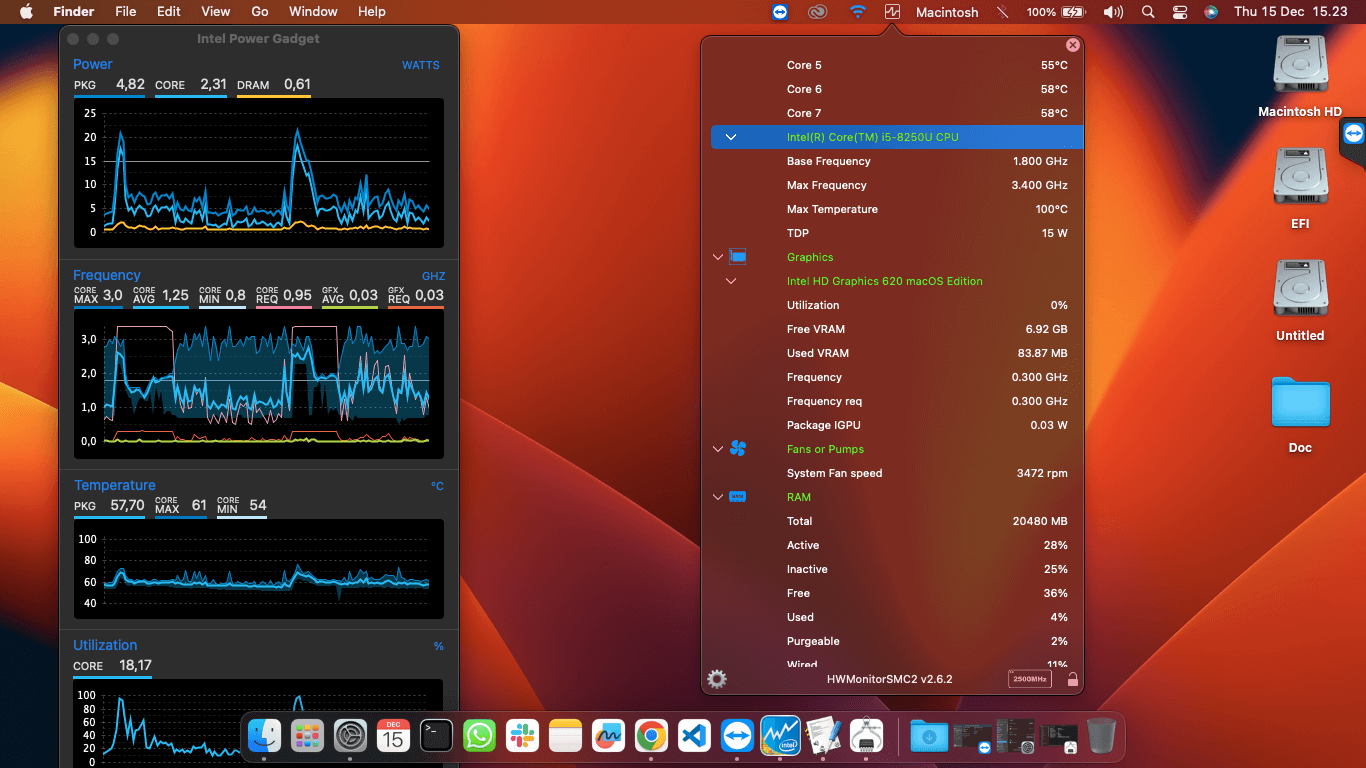Collapse the RAM section chevron

(x=718, y=497)
